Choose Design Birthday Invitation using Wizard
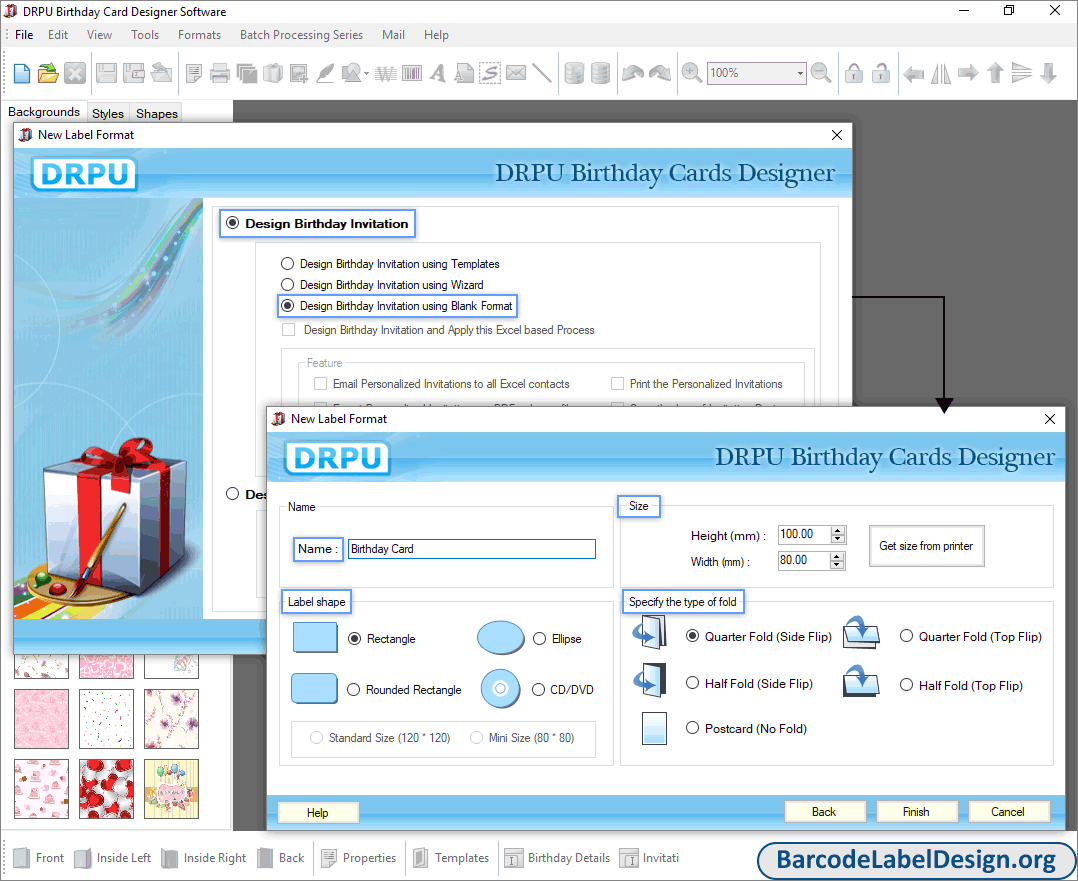 (287, 285)
